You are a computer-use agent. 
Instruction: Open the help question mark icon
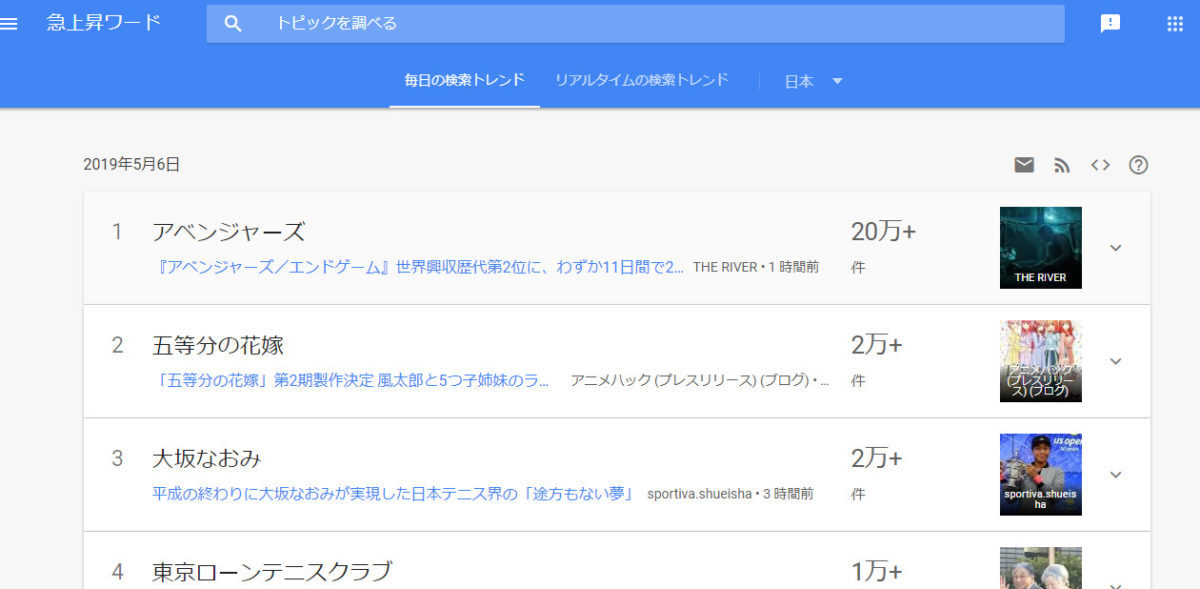(1138, 165)
